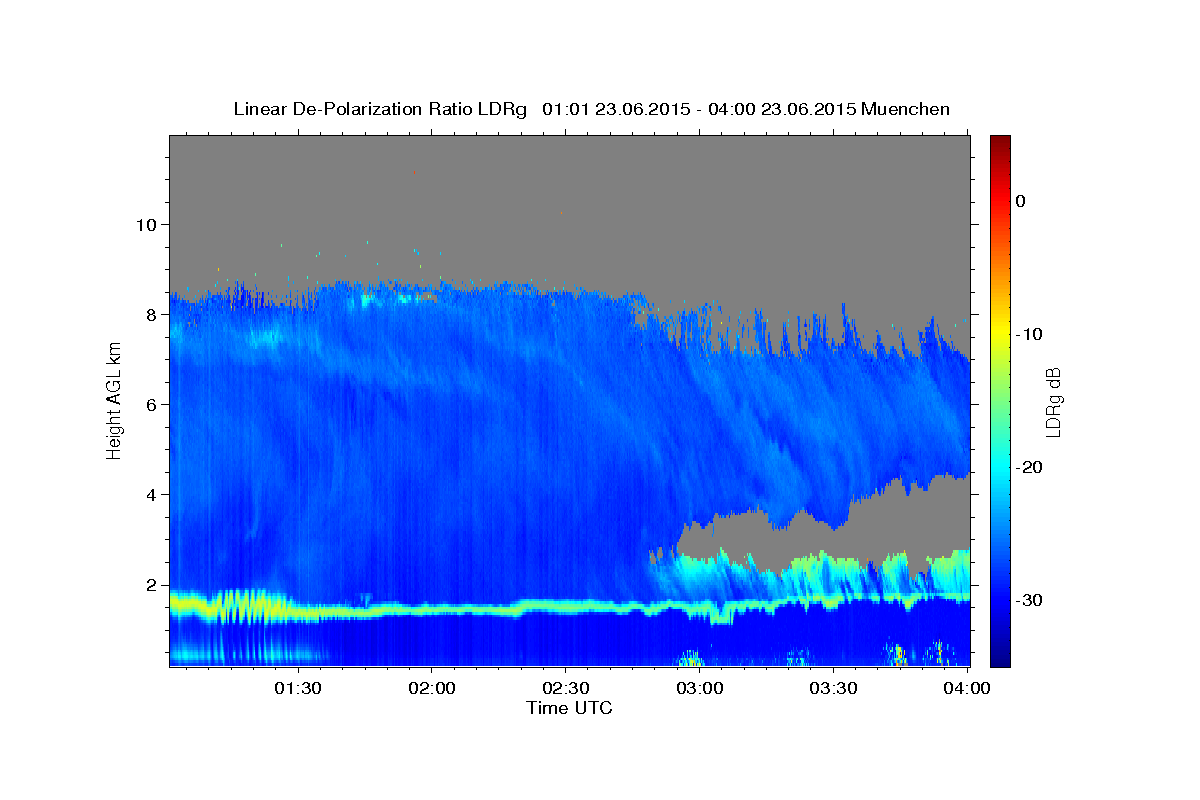Select the 'Muenchen' location text in title
The width and height of the screenshot is (1200, 800).
pos(906,109)
